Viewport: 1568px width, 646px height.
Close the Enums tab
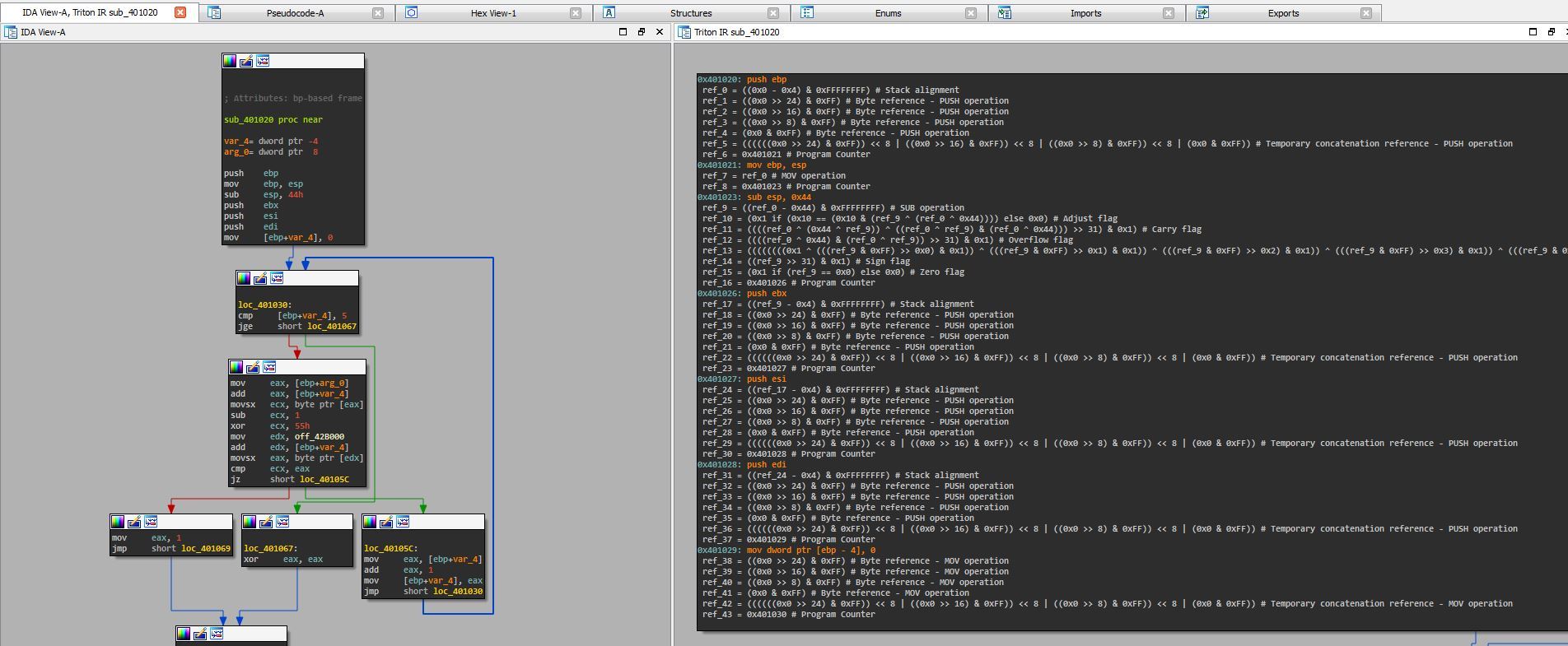[971, 13]
